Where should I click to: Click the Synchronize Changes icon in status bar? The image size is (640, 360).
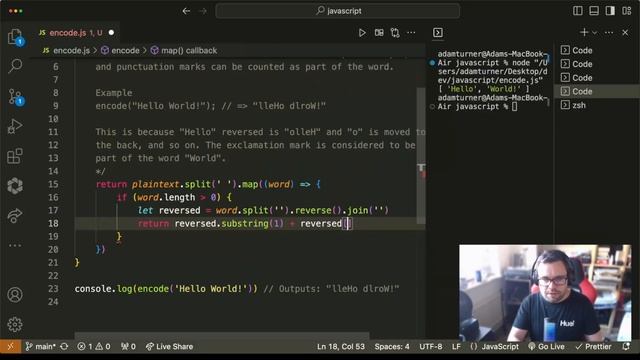[64, 347]
